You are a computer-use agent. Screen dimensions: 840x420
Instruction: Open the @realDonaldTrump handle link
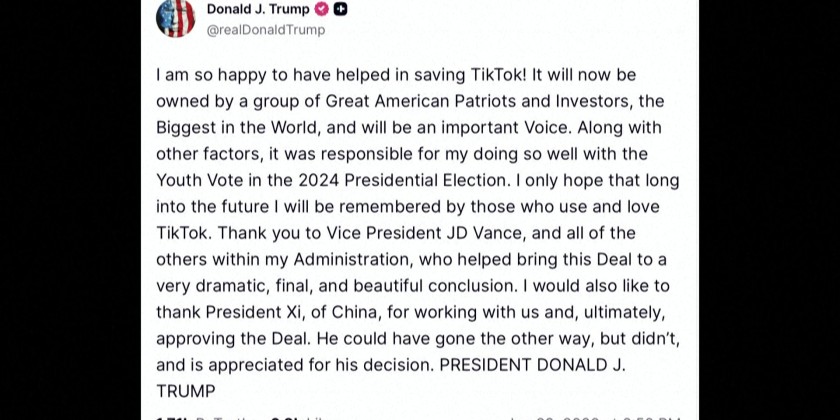(265, 30)
